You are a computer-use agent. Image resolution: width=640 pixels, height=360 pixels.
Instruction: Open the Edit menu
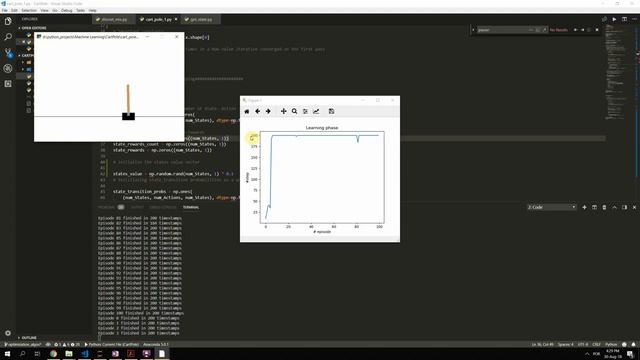click(14, 10)
